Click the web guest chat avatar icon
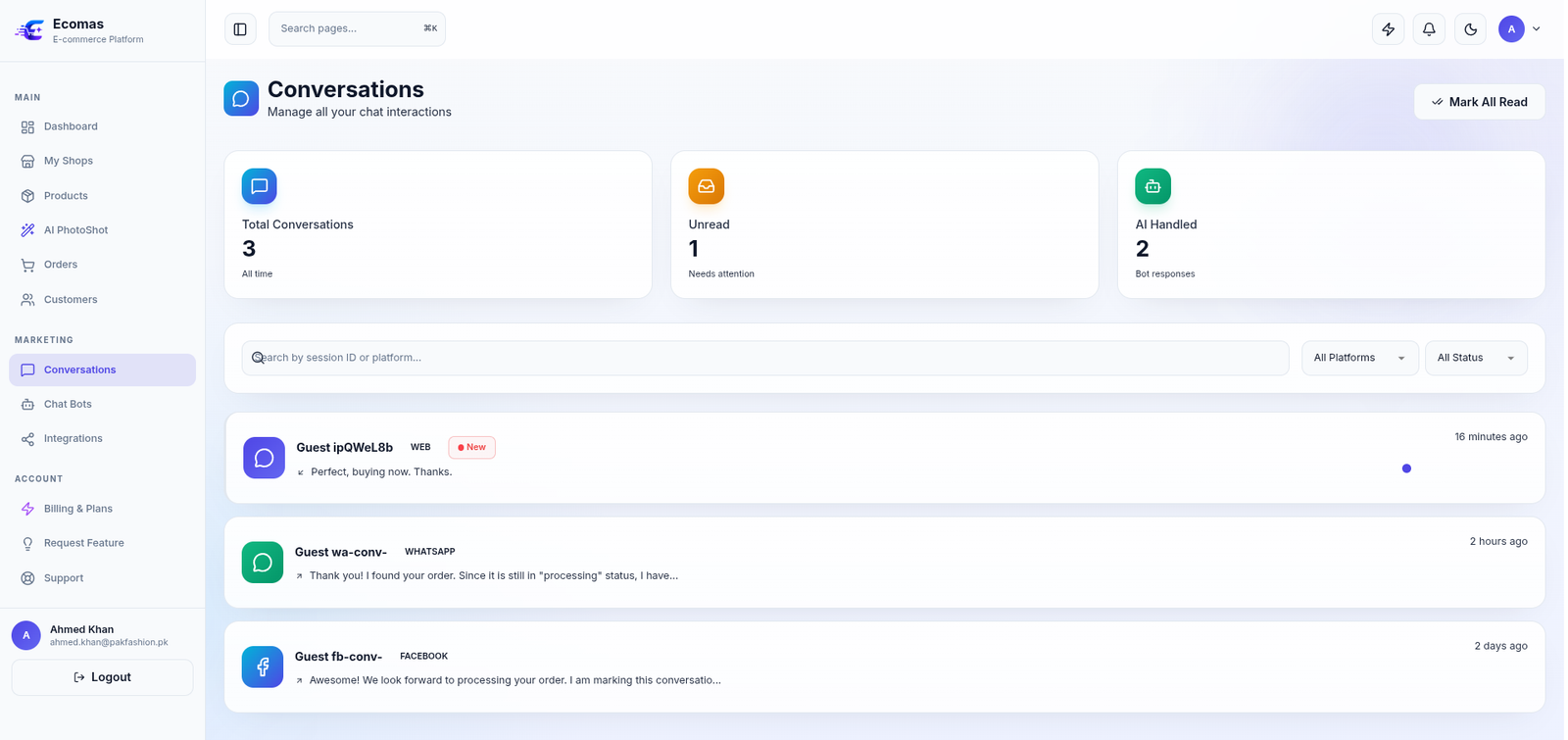 pyautogui.click(x=264, y=458)
